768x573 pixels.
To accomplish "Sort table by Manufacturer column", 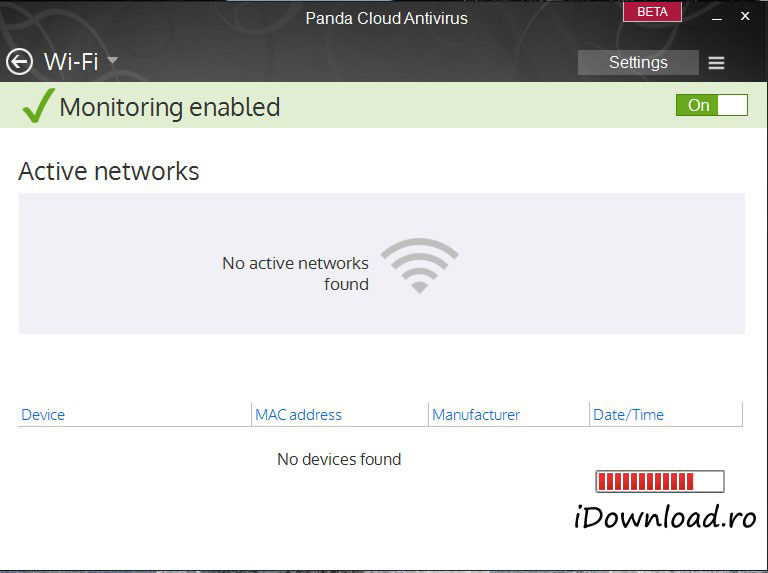I will coord(476,415).
